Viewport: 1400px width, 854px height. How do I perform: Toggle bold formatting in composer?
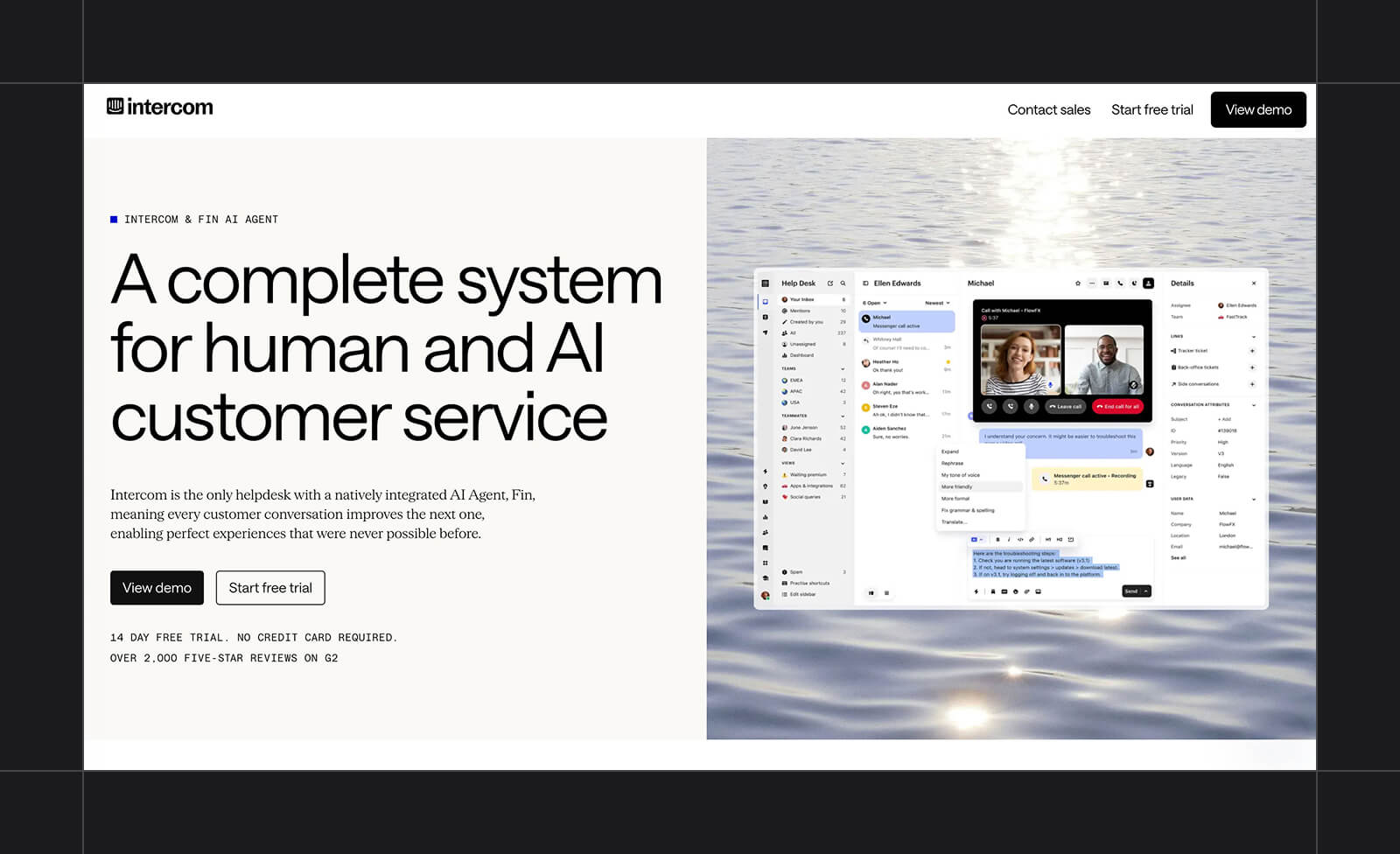tap(997, 539)
